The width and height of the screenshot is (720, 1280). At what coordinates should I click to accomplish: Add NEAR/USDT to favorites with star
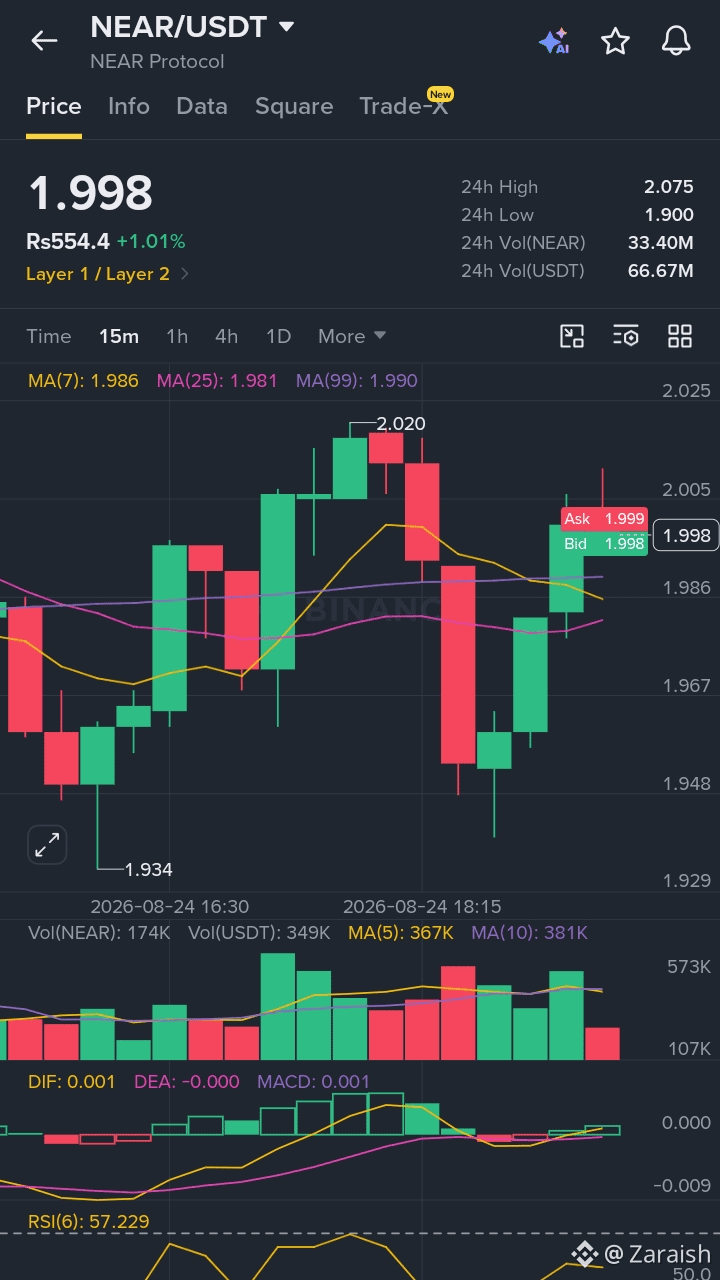click(615, 41)
